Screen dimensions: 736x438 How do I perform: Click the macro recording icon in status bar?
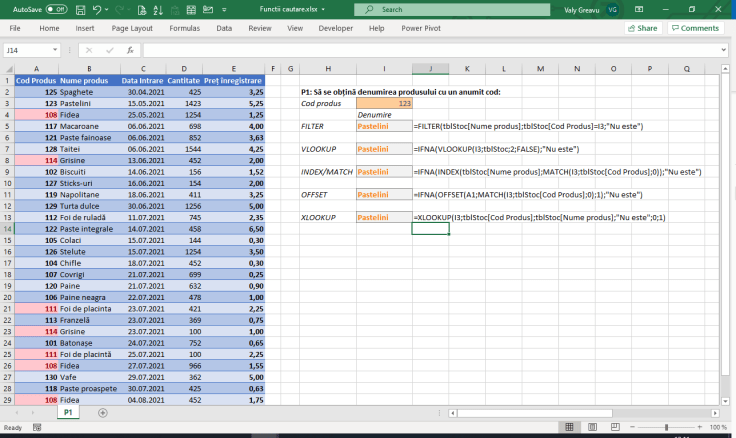pos(39,427)
